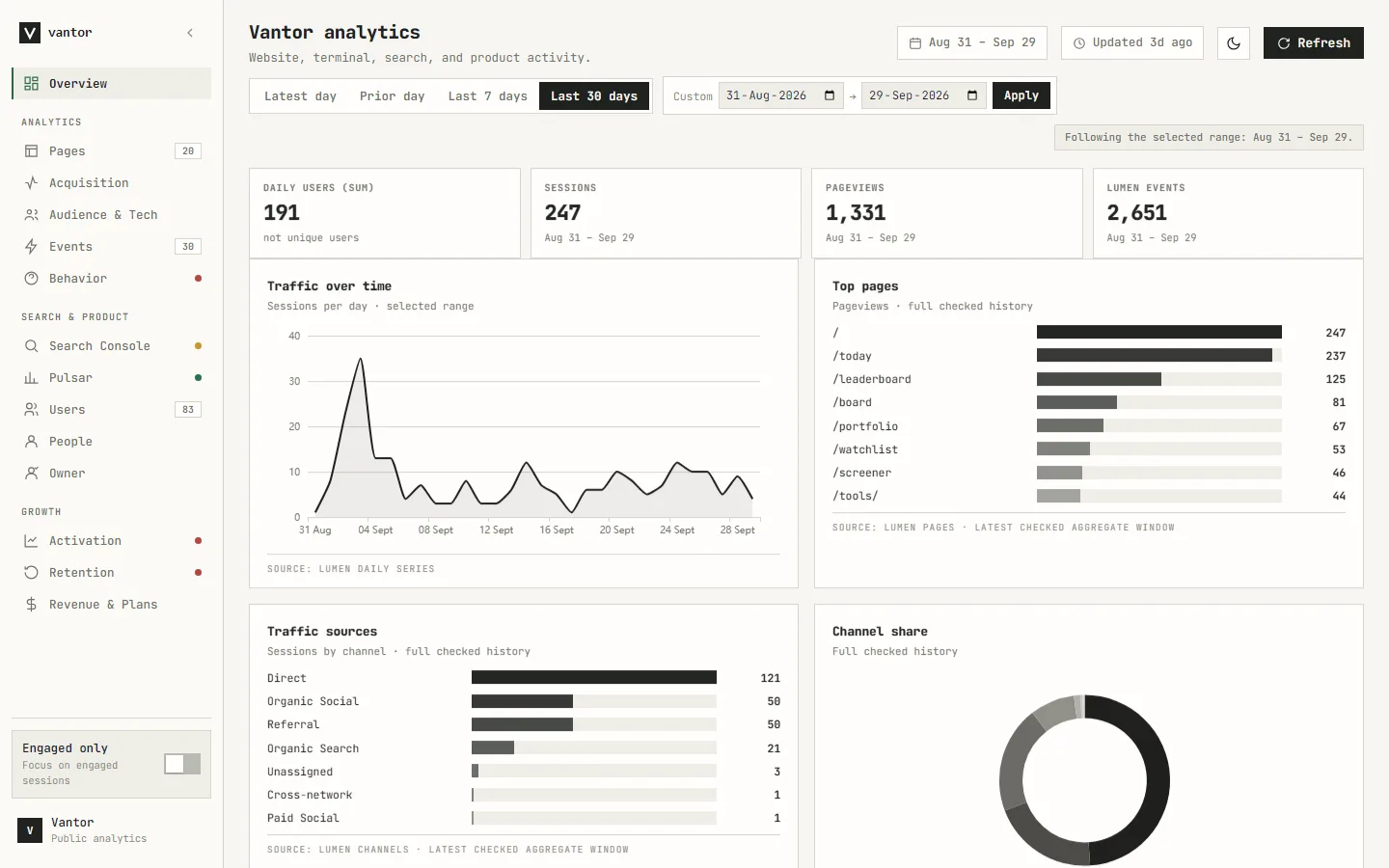Click the /watchlist row in Top pages
Image resolution: width=1389 pixels, height=868 pixels.
1089,449
